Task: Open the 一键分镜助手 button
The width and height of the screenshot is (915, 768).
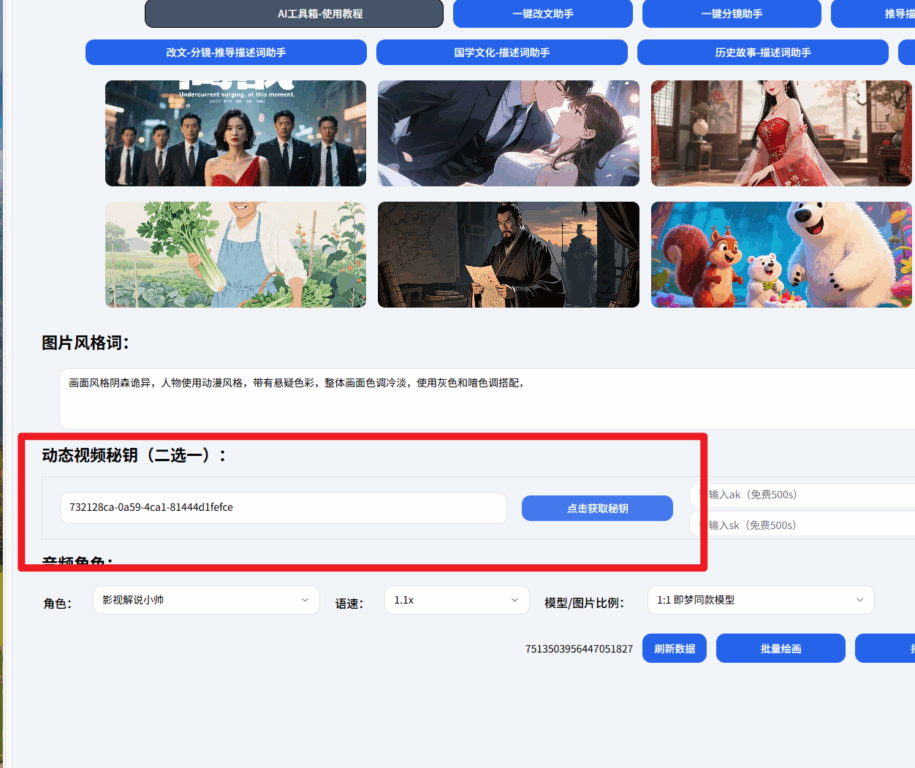Action: pyautogui.click(x=731, y=14)
